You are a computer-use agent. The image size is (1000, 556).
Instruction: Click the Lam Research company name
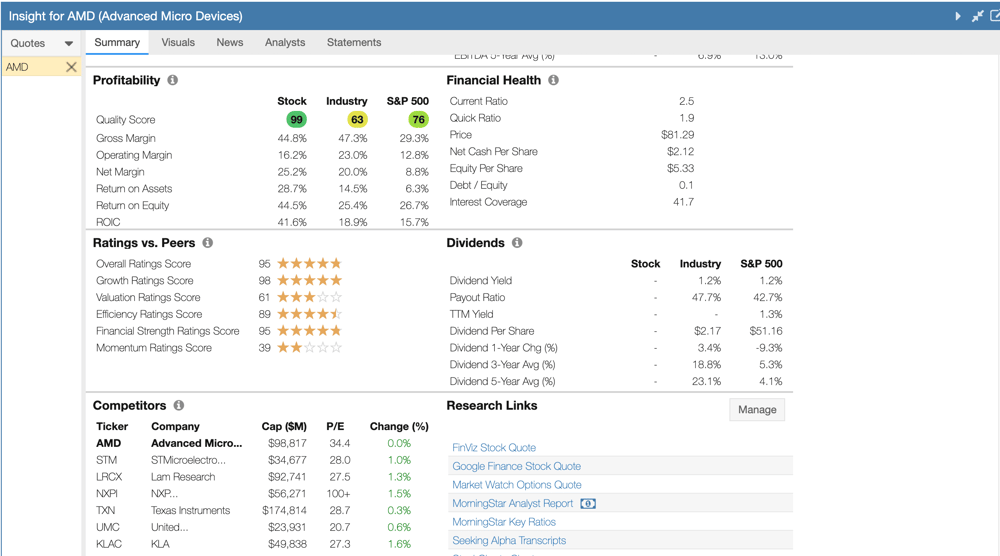pyautogui.click(x=183, y=476)
